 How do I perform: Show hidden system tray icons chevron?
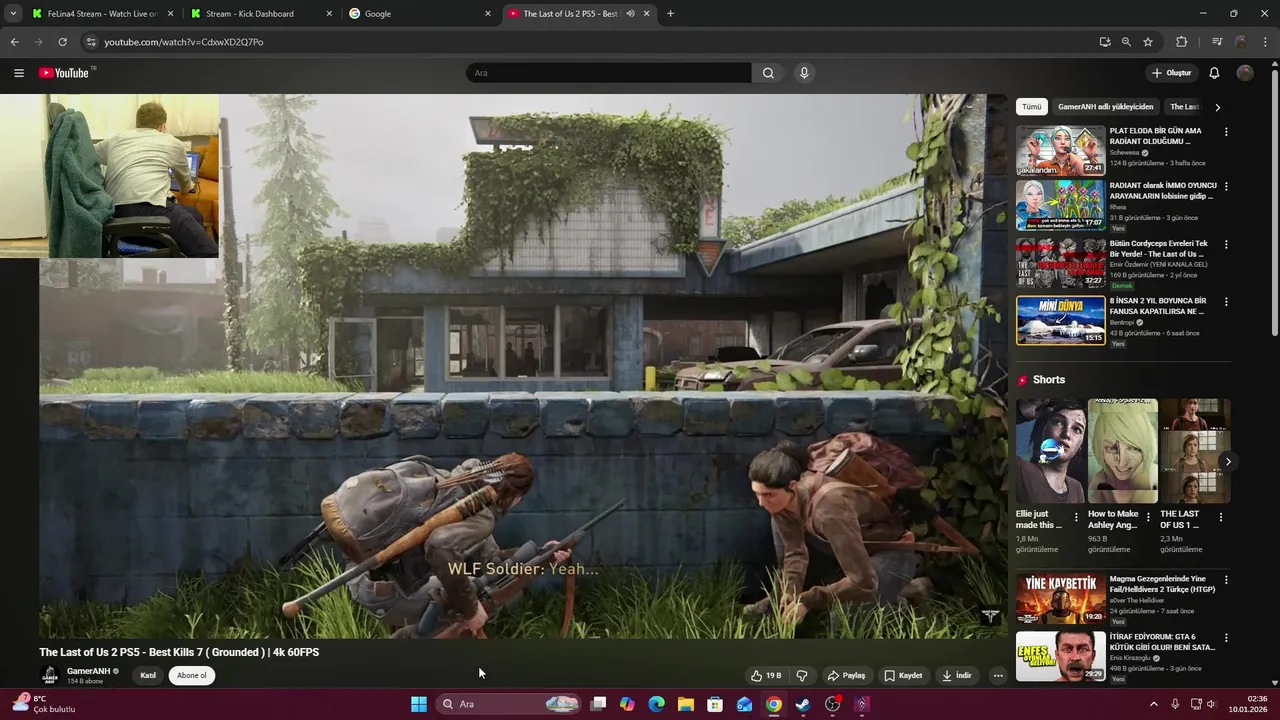click(1153, 704)
